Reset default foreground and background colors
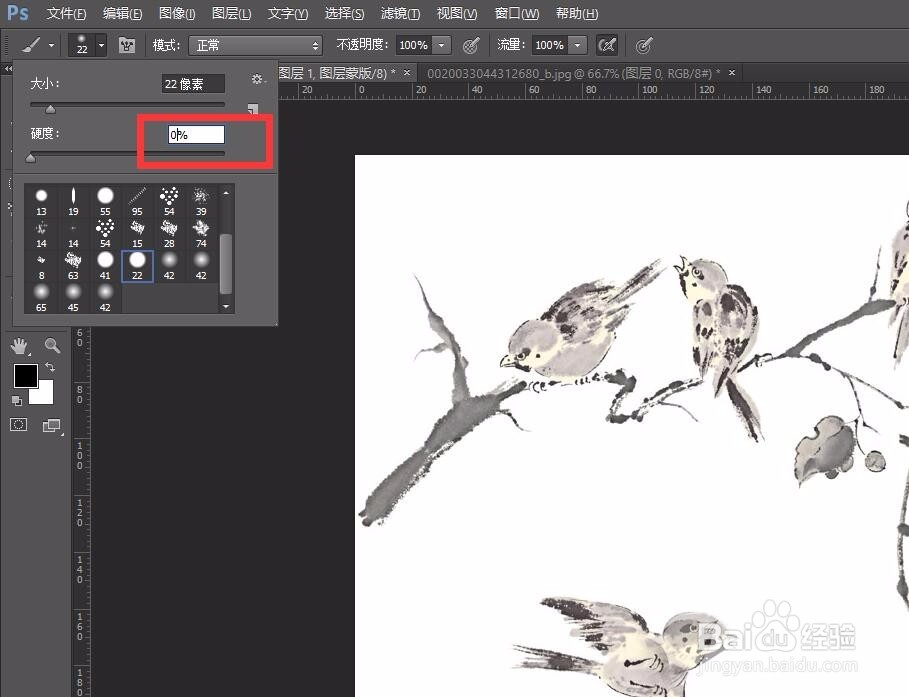This screenshot has width=909, height=697. (17, 400)
